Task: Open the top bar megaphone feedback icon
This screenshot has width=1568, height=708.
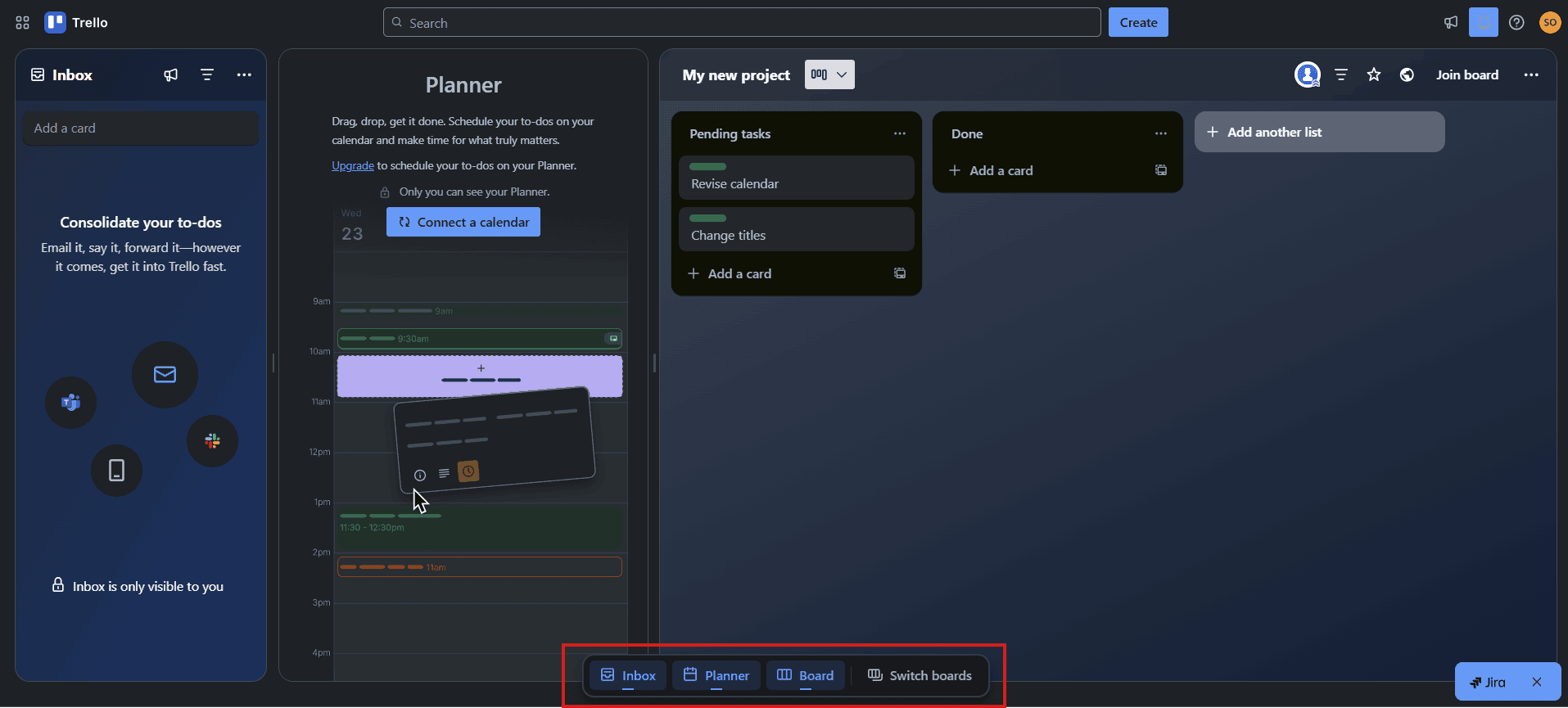Action: [x=1451, y=23]
